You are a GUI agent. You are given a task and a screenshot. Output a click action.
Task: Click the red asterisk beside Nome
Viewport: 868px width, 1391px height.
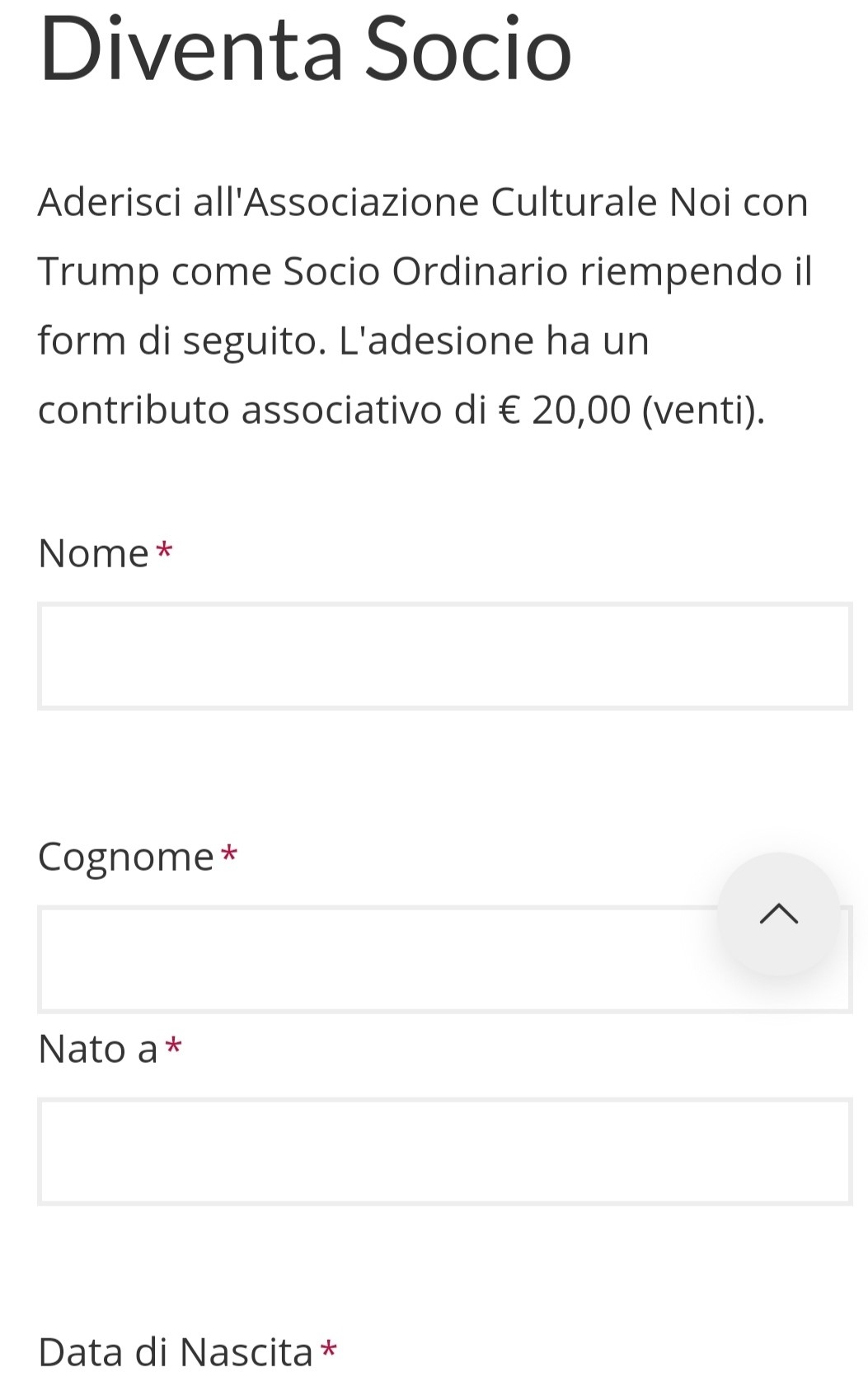165,550
